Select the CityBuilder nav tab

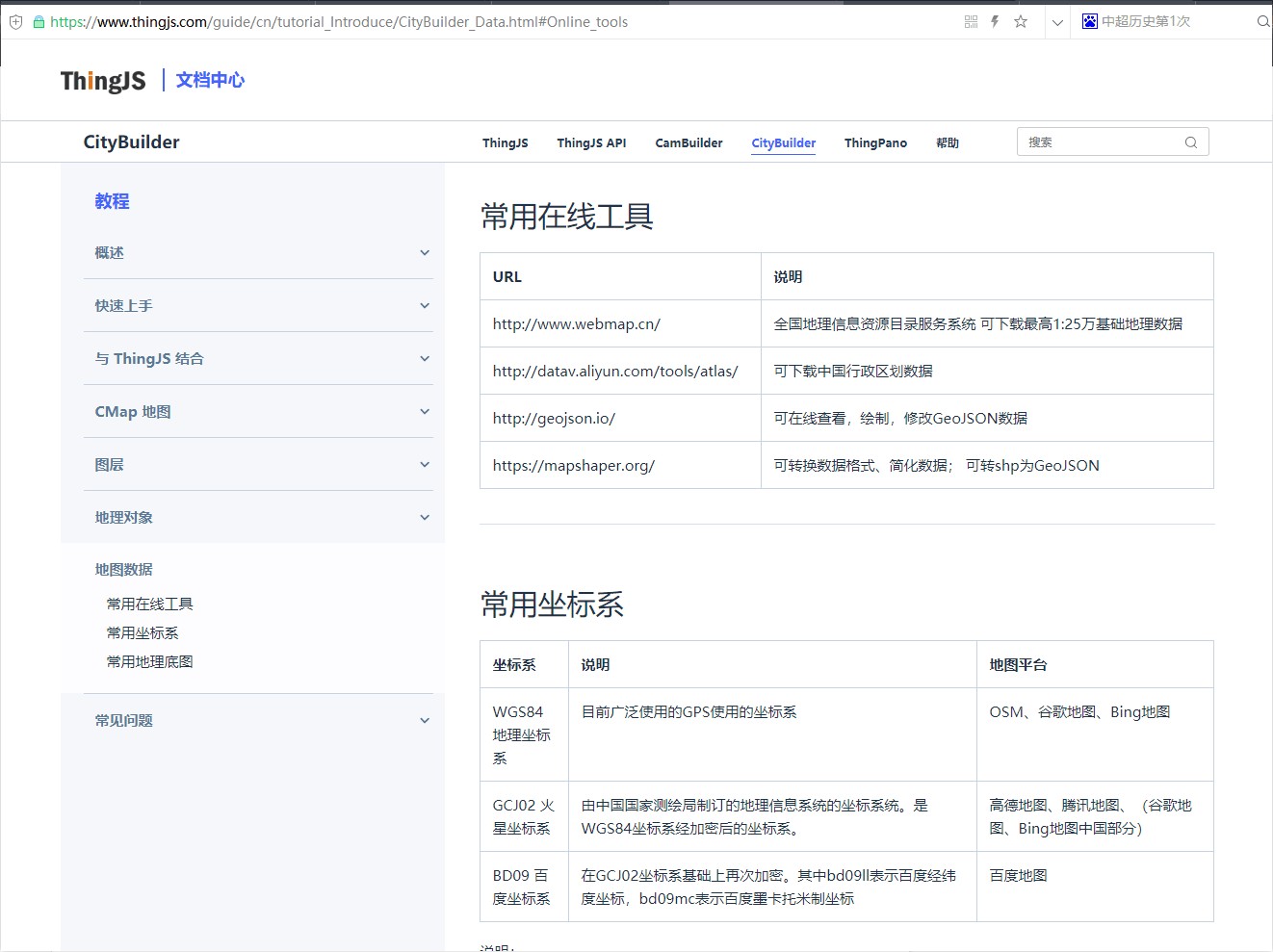click(x=783, y=142)
